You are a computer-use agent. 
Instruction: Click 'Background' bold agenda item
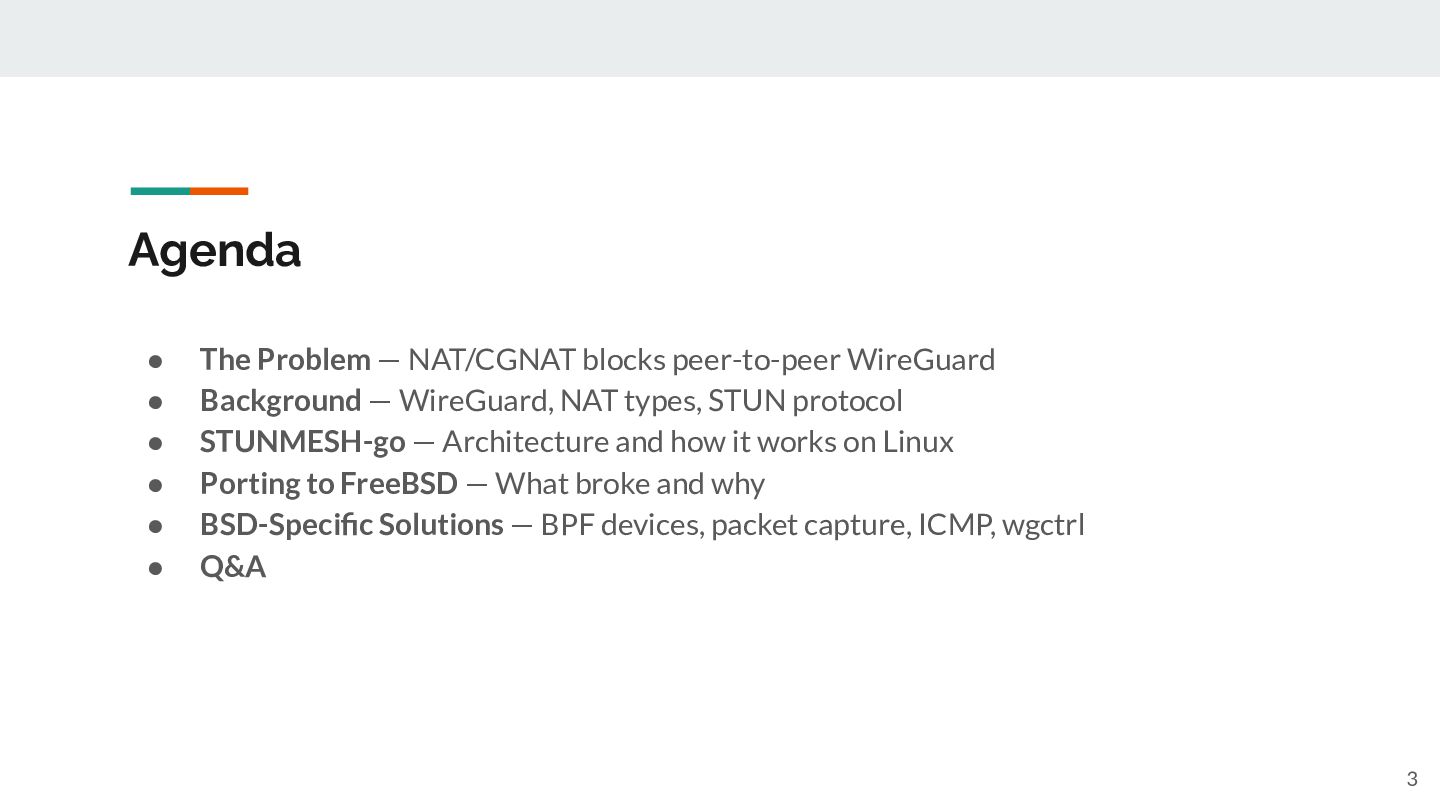280,401
